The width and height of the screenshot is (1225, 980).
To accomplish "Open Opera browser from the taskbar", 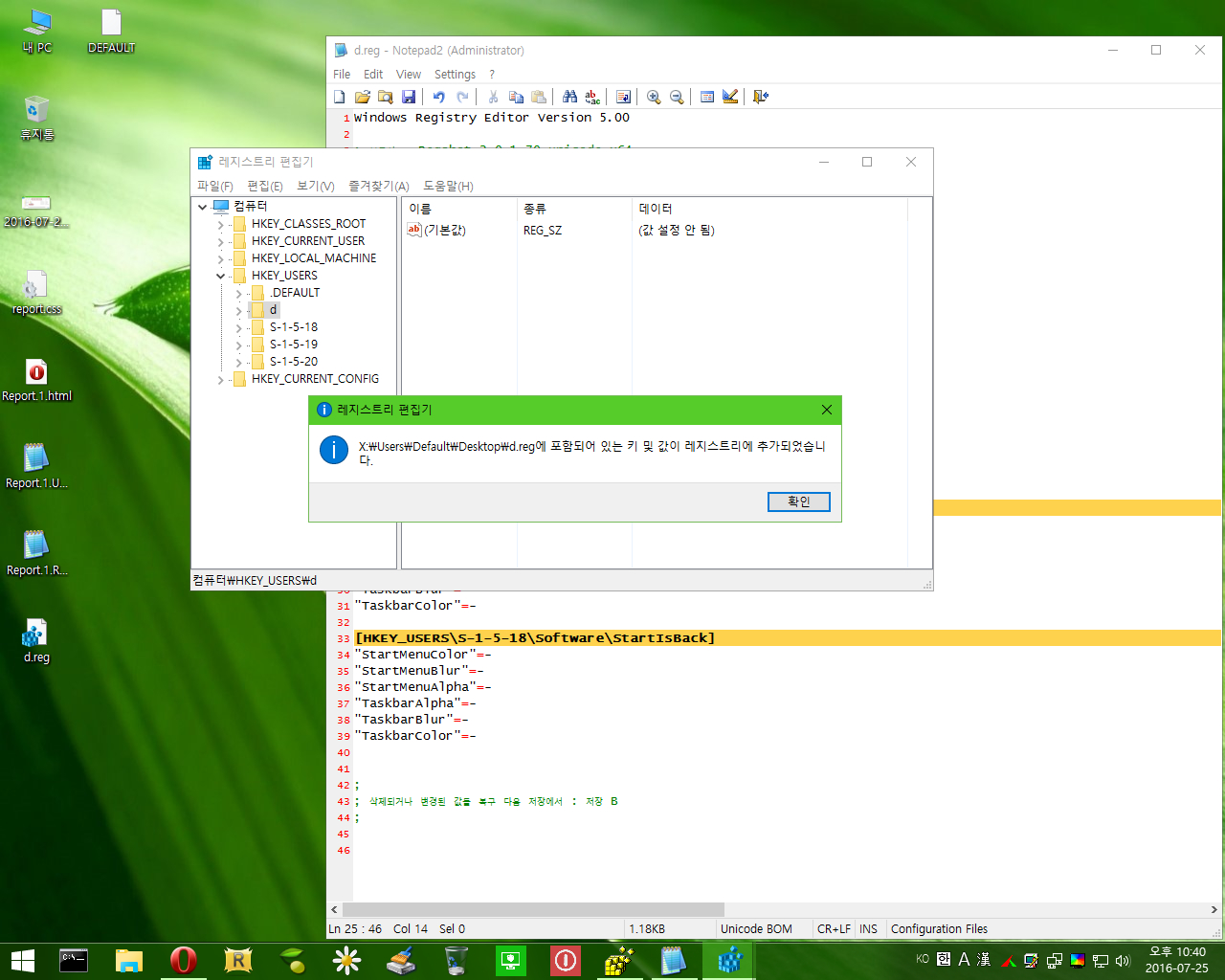I will [x=183, y=960].
